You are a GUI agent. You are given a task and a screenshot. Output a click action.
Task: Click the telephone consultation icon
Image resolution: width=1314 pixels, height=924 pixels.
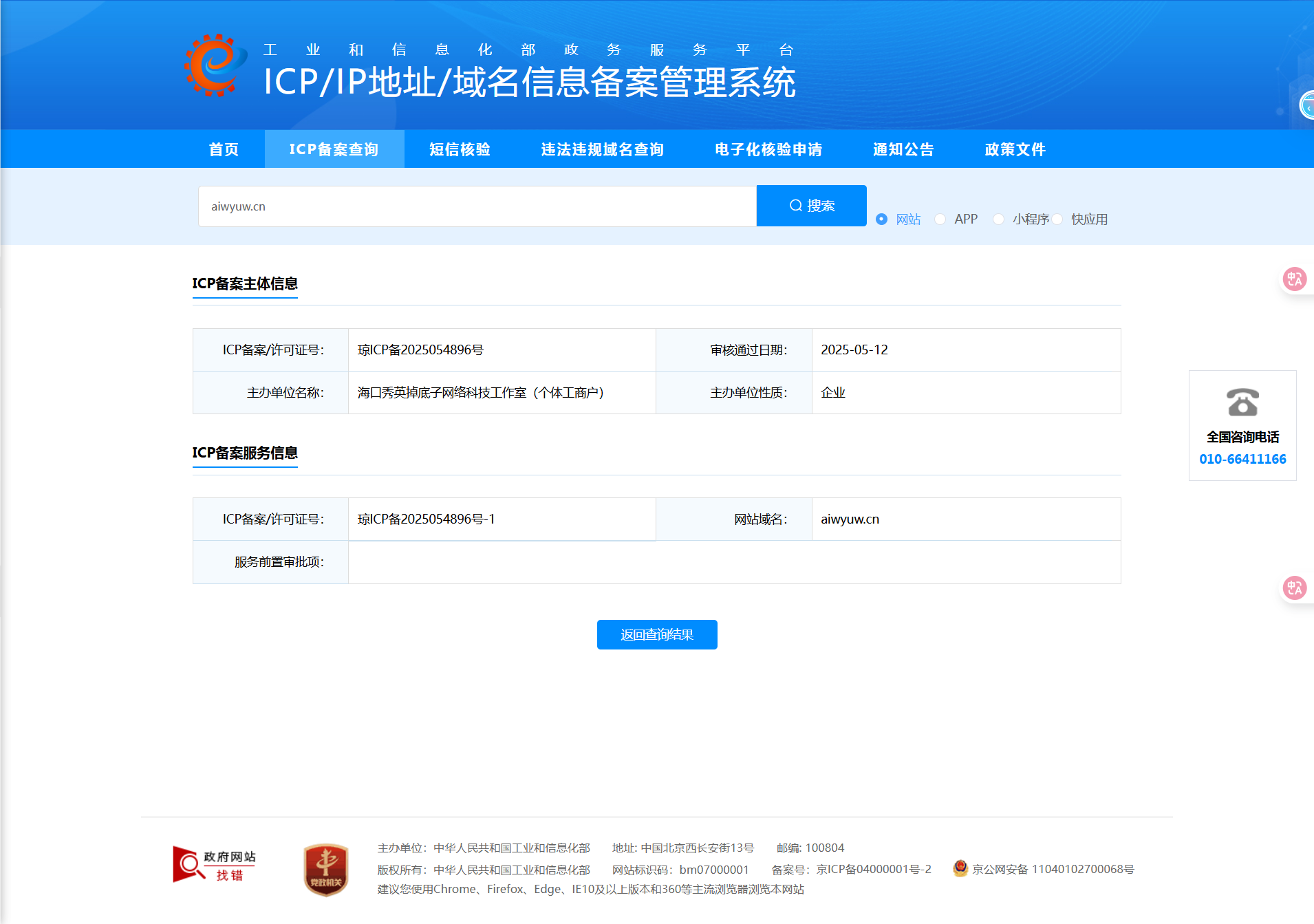point(1242,402)
